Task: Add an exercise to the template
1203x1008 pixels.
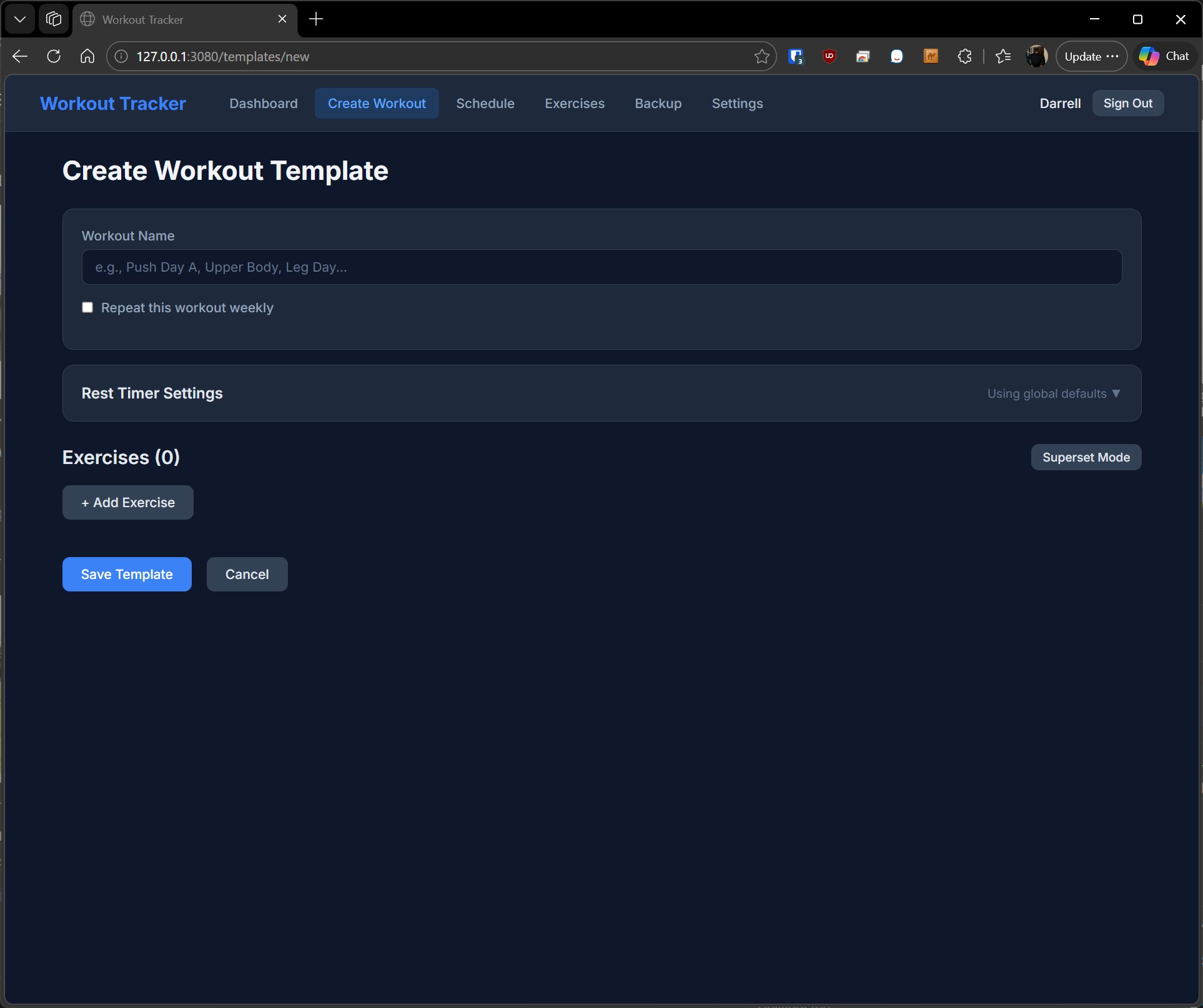Action: 127,502
